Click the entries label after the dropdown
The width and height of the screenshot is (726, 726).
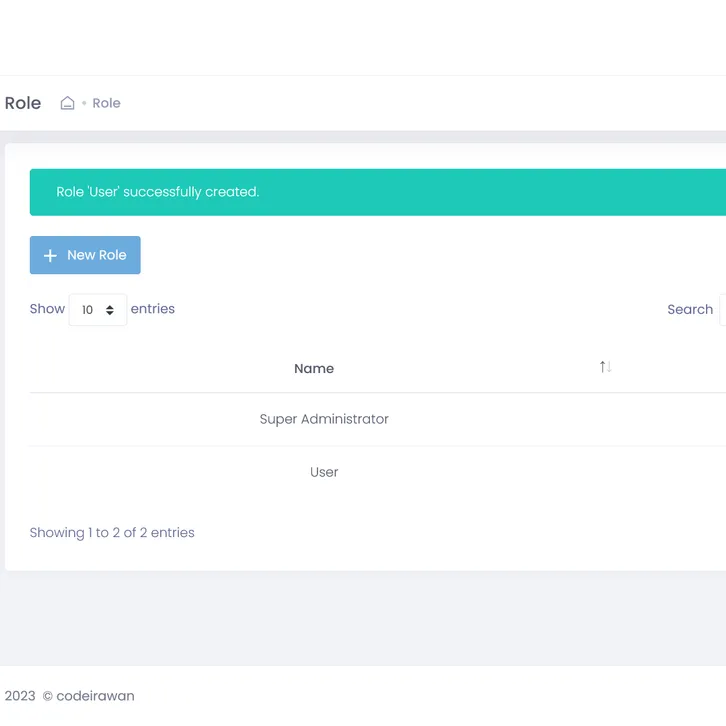pyautogui.click(x=153, y=309)
